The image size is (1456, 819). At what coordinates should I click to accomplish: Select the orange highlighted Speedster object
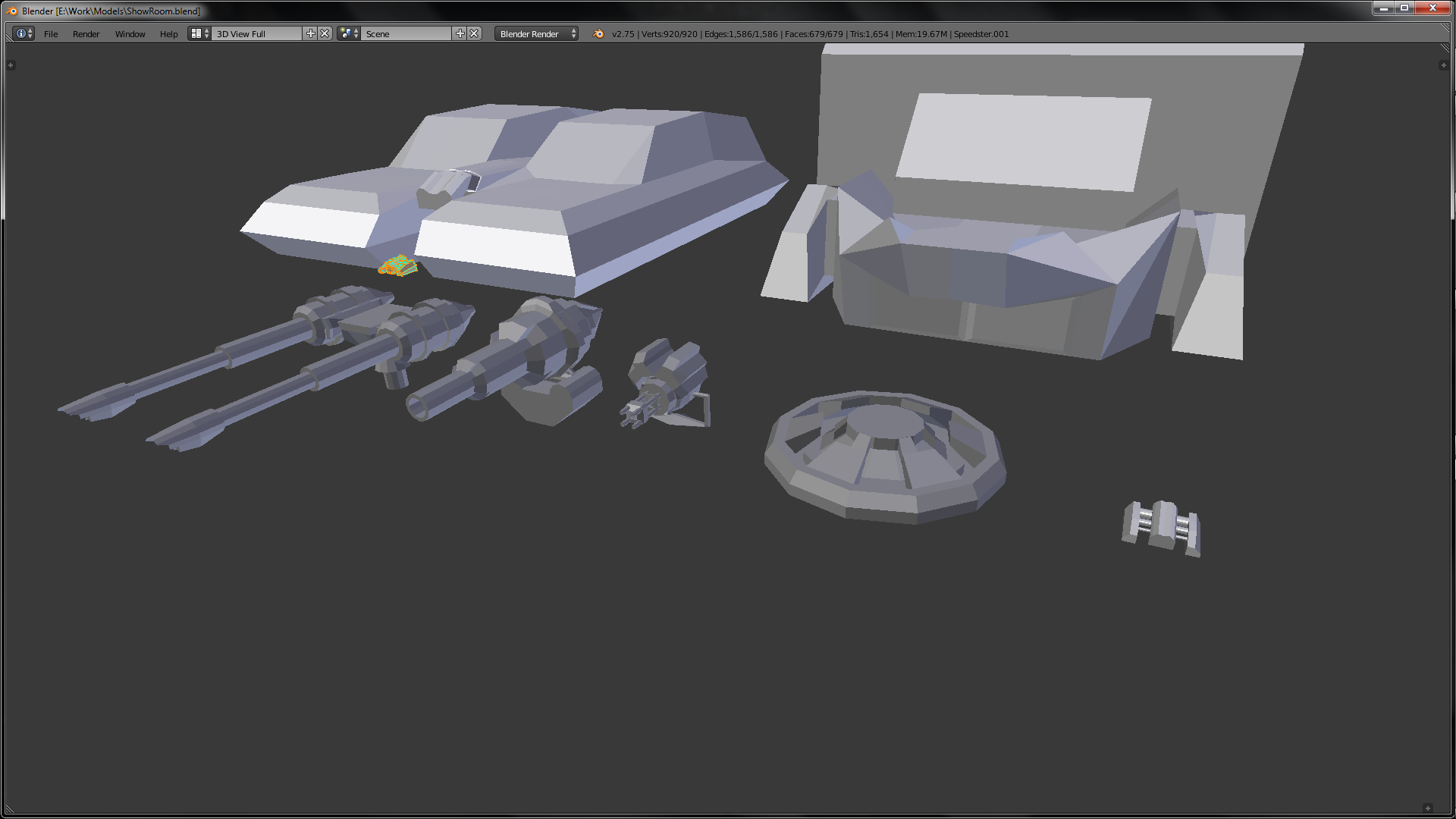(x=398, y=266)
